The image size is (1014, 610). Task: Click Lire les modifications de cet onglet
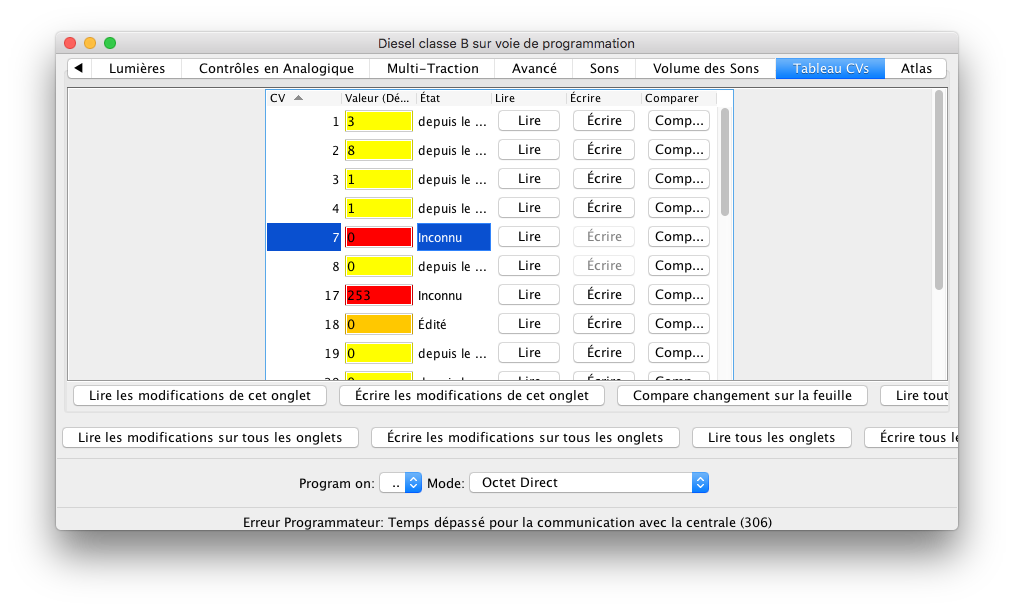[200, 396]
